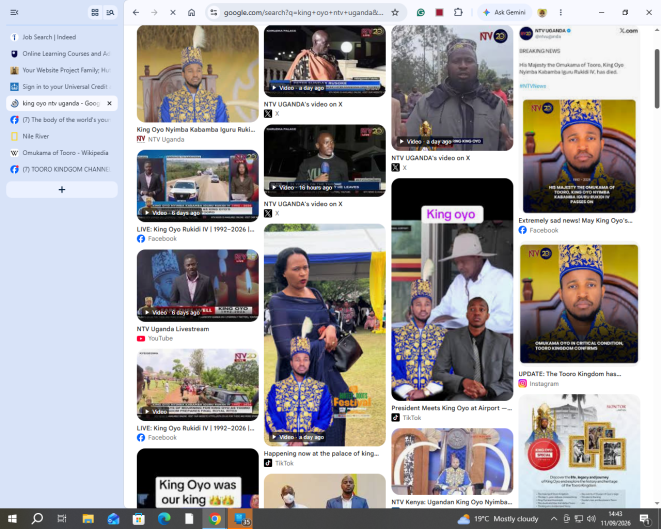Click the Ask Gemini button

[x=505, y=13]
